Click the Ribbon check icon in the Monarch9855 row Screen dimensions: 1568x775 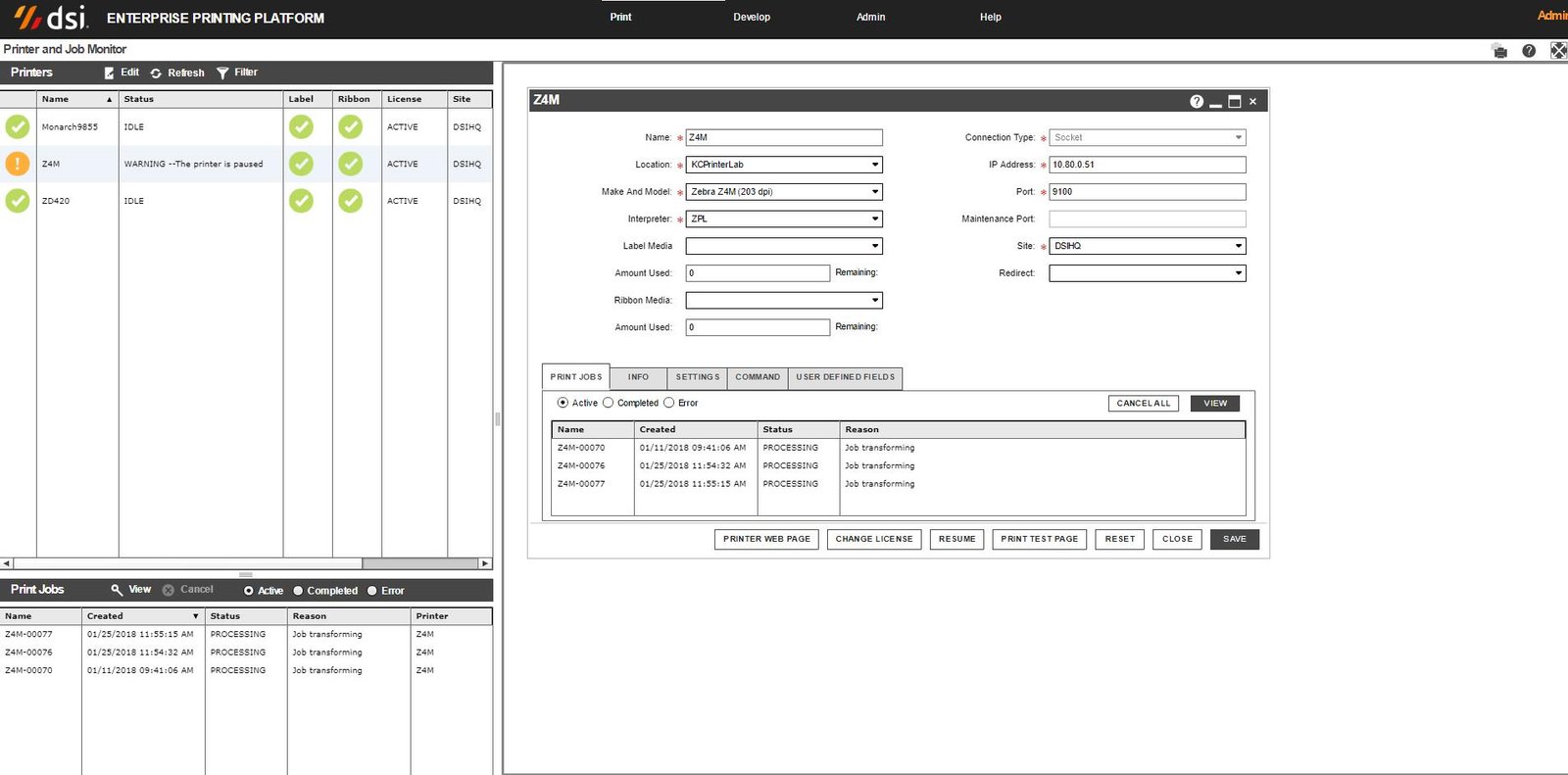point(351,126)
